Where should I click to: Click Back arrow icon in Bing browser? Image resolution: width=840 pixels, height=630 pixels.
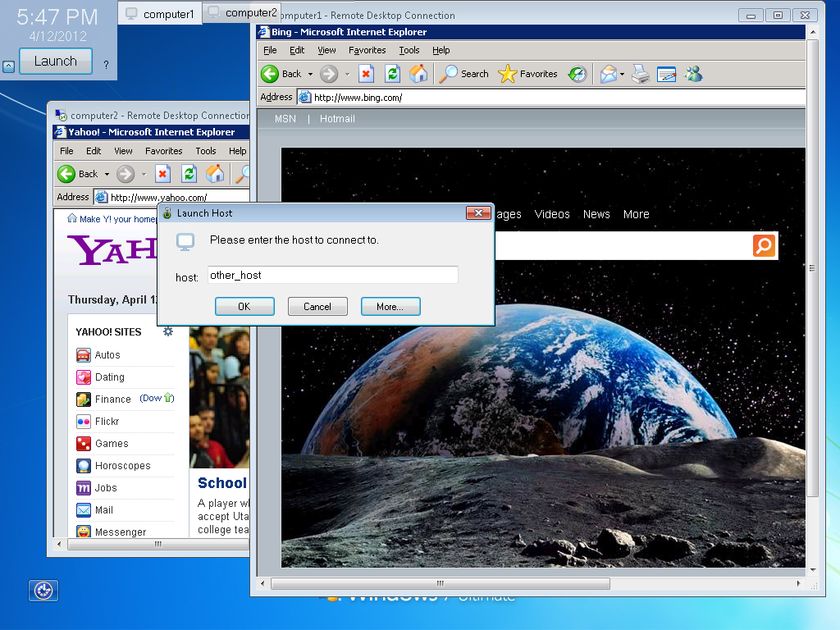point(270,74)
